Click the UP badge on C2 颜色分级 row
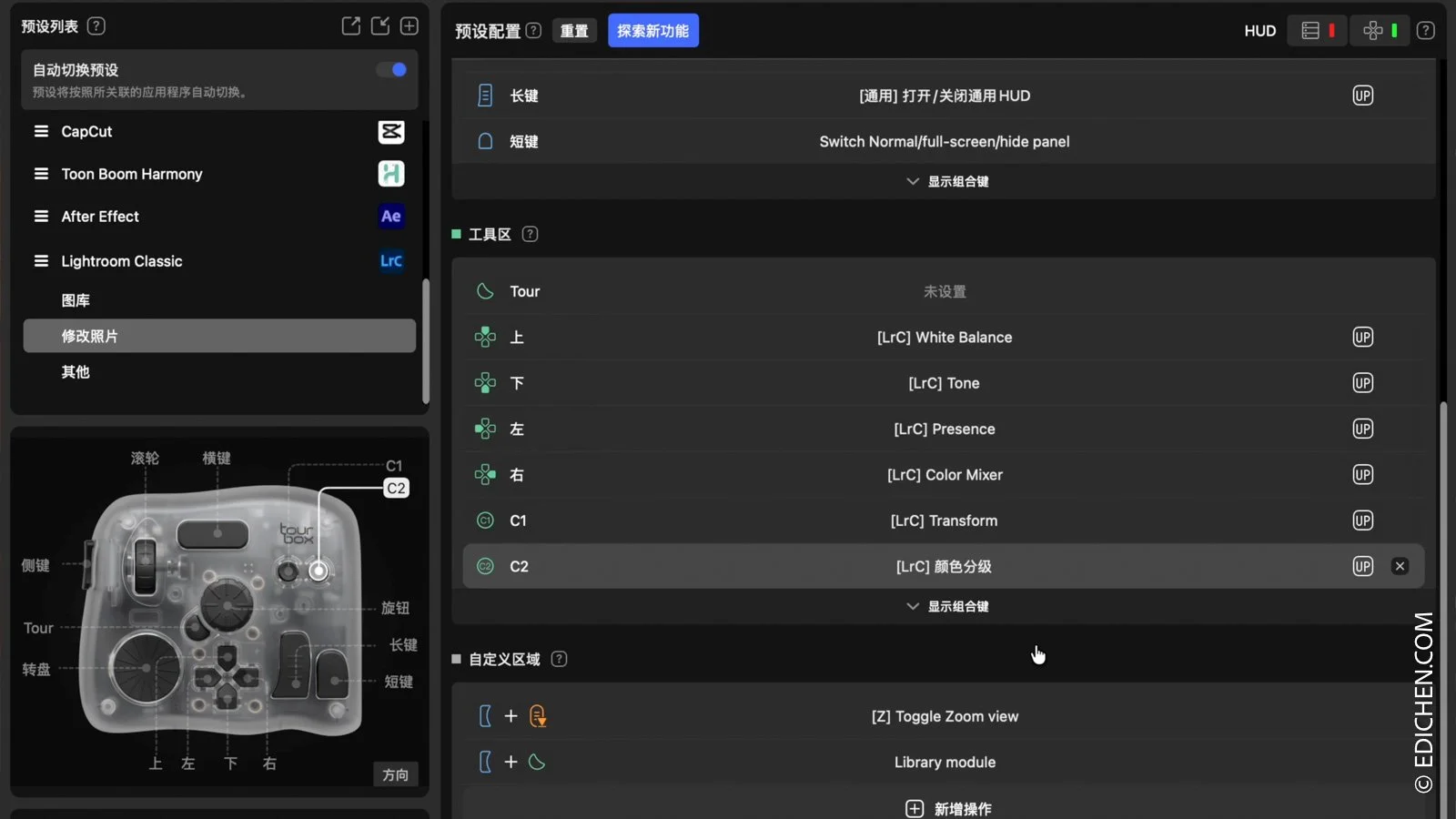Viewport: 1456px width, 819px height. 1362,567
